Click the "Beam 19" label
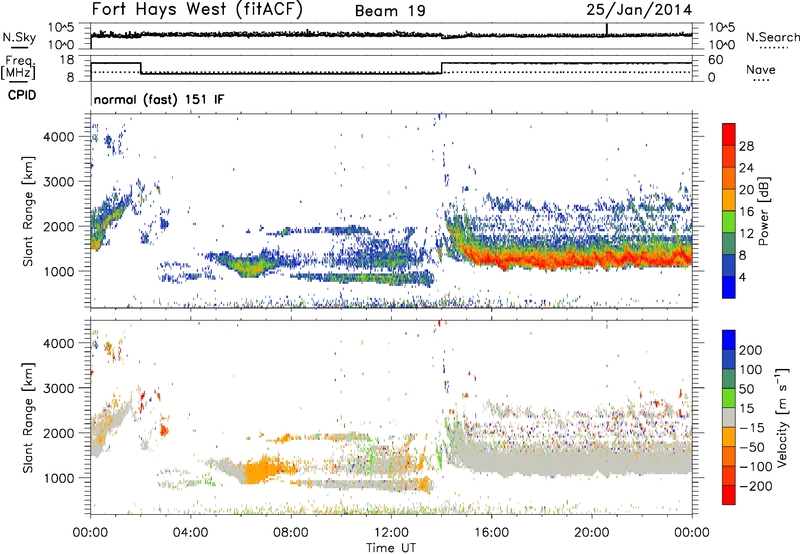 [390, 11]
